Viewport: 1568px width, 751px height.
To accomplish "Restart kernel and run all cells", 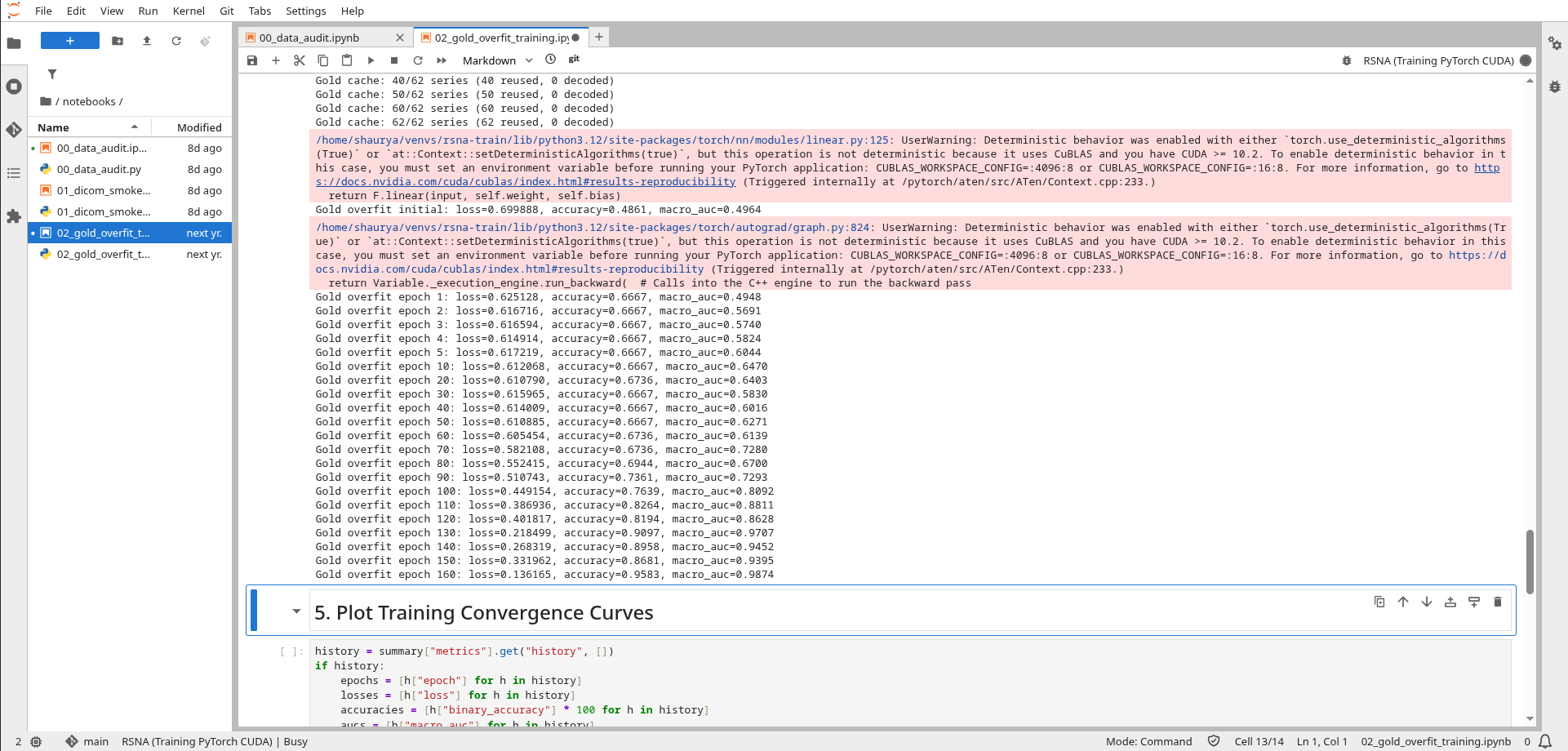I will [x=442, y=60].
